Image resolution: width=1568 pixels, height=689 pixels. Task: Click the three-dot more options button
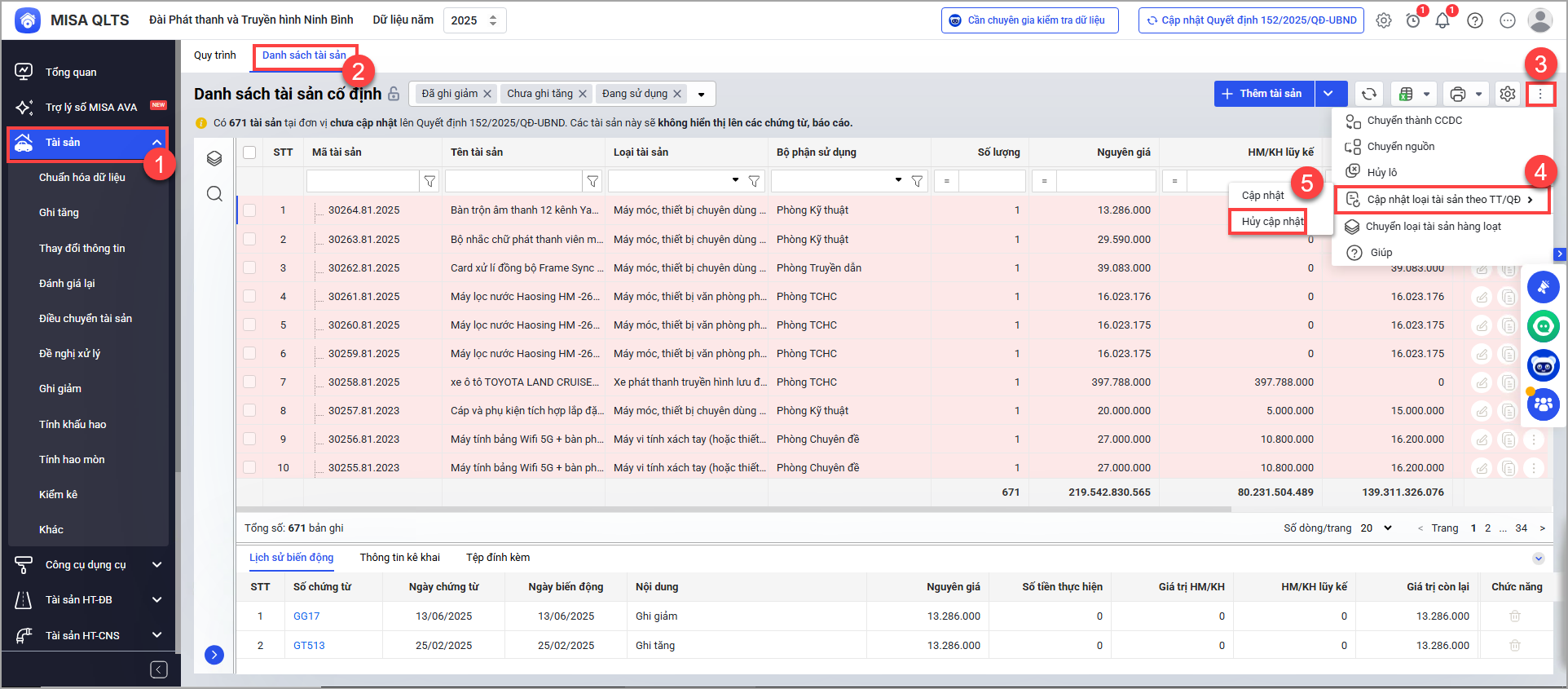[x=1540, y=94]
